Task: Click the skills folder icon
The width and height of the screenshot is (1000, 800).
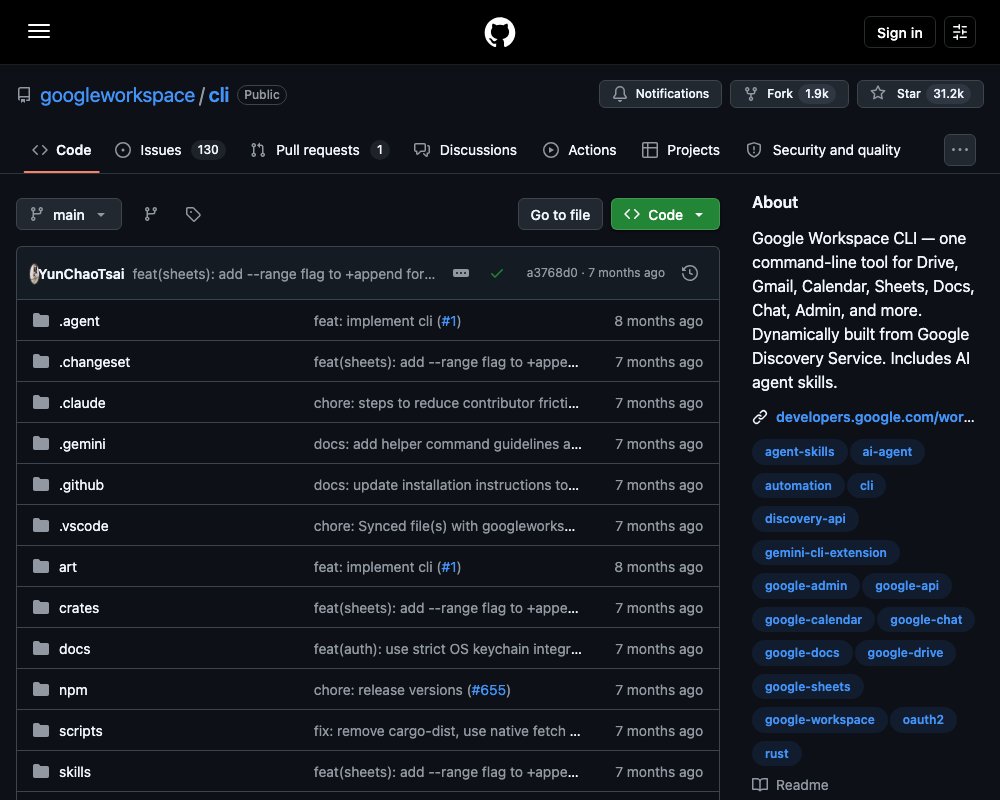Action: point(41,771)
